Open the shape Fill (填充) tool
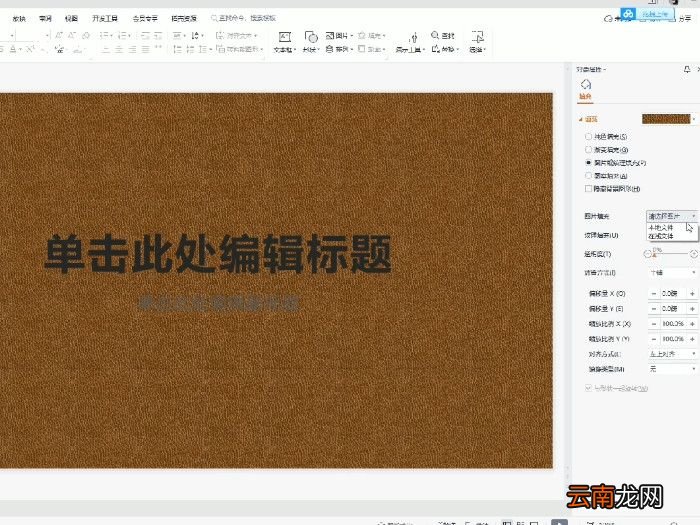Image resolution: width=700 pixels, height=525 pixels. (372, 36)
